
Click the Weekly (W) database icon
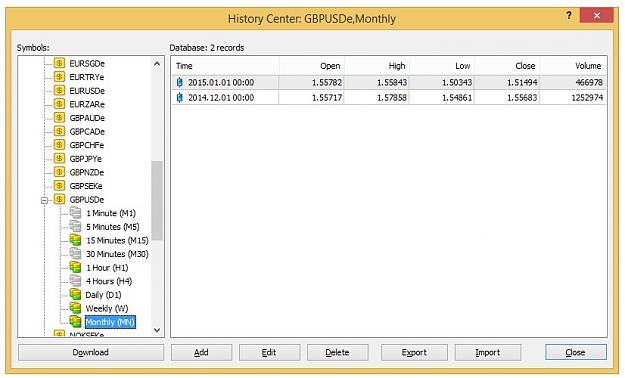point(75,308)
